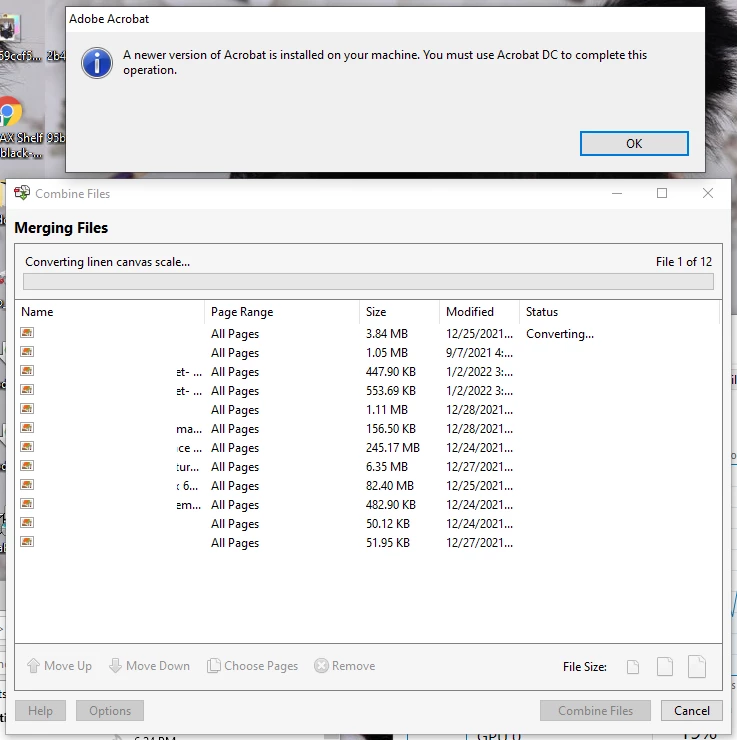Click OK in the Adobe Acrobat dialog
The image size is (737, 740).
click(x=634, y=143)
